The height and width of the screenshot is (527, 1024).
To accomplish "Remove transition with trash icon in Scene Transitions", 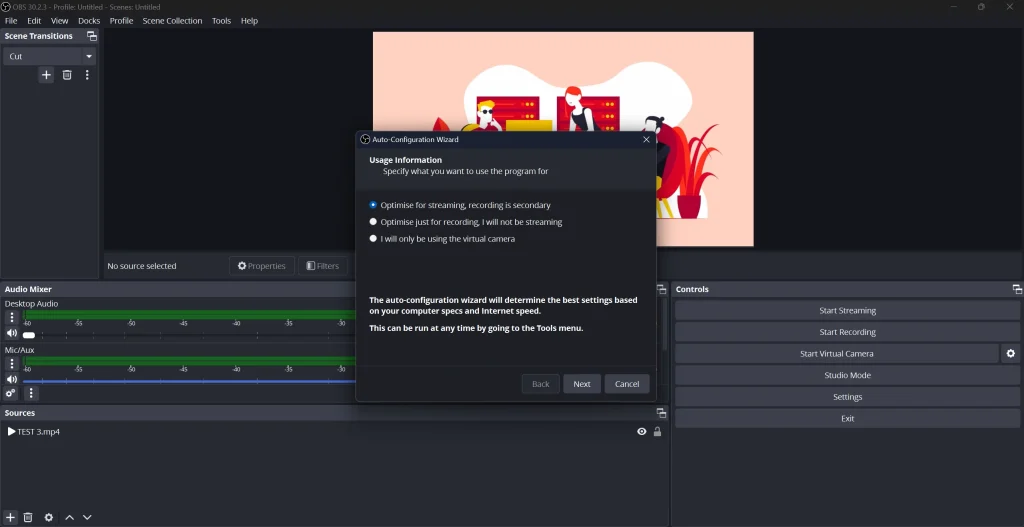I will [67, 75].
